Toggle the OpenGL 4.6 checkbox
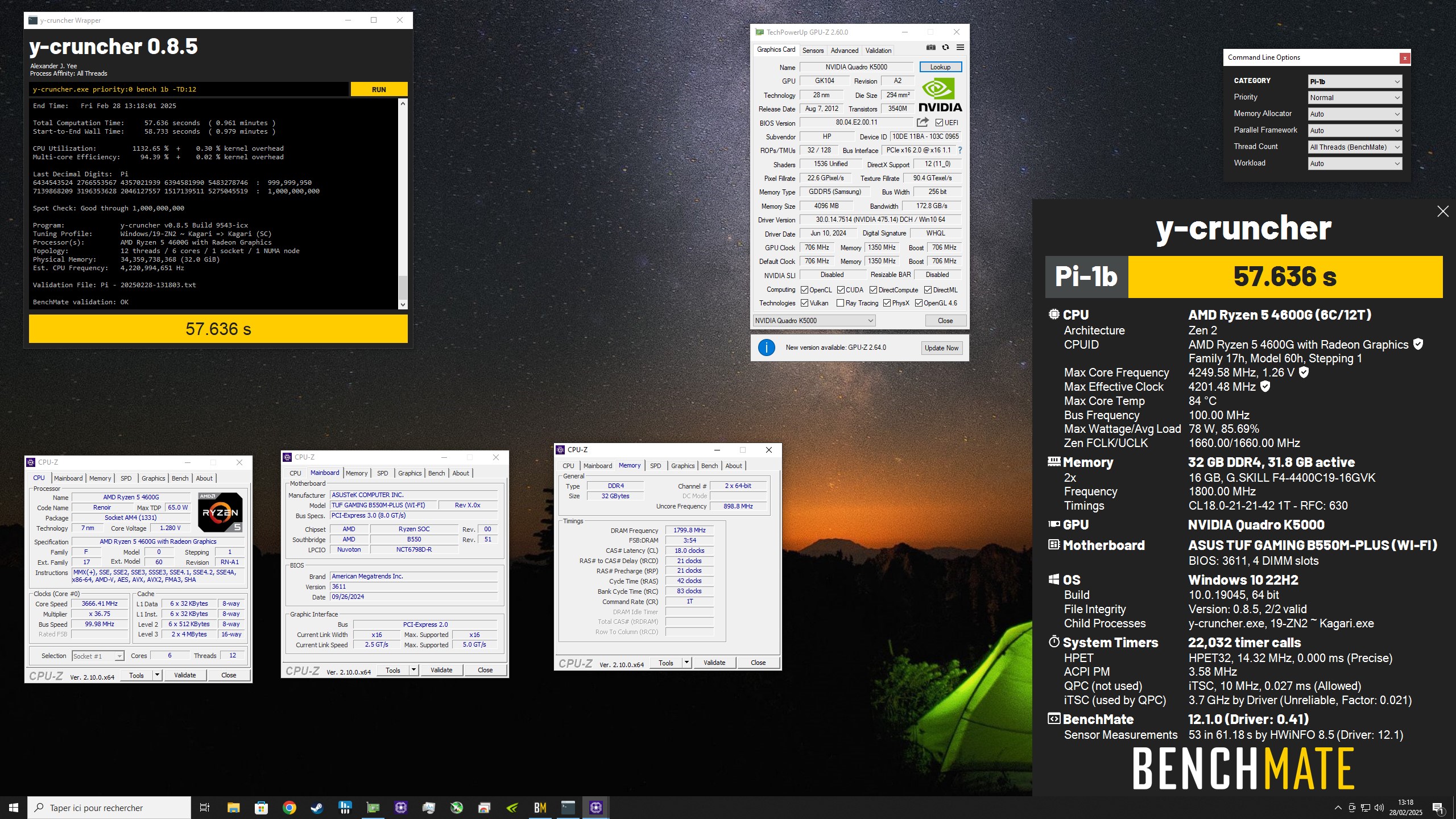This screenshot has height=819, width=1456. (x=919, y=303)
